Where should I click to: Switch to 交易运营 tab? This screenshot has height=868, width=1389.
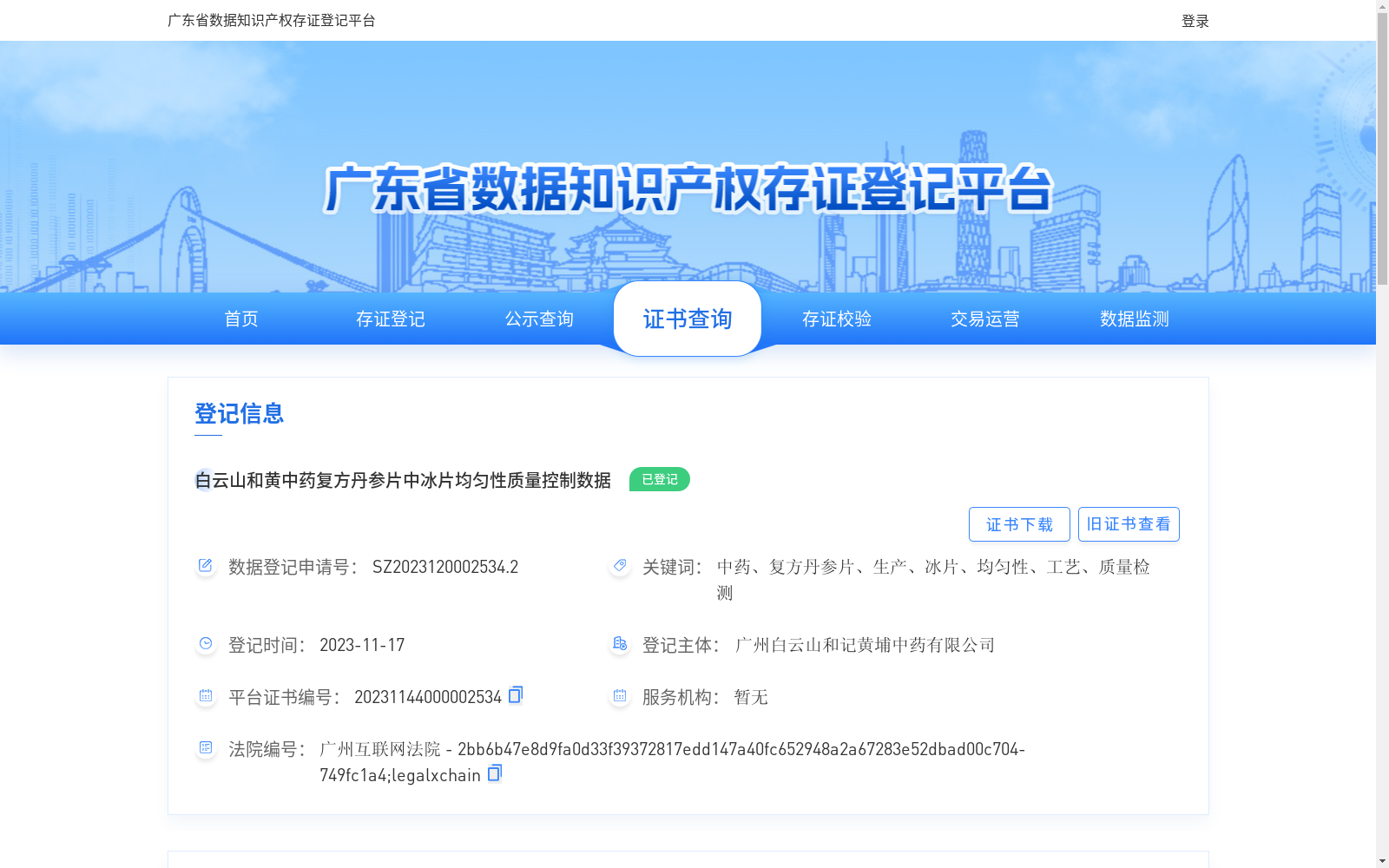(x=985, y=319)
